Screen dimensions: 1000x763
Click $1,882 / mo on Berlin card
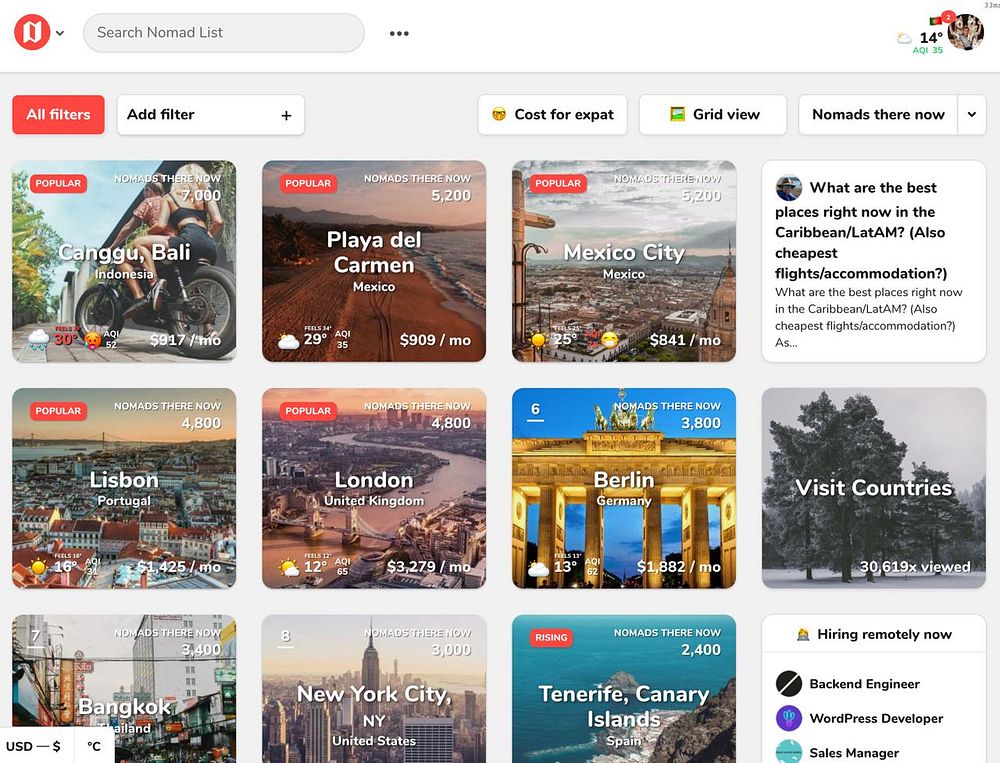[x=679, y=567]
